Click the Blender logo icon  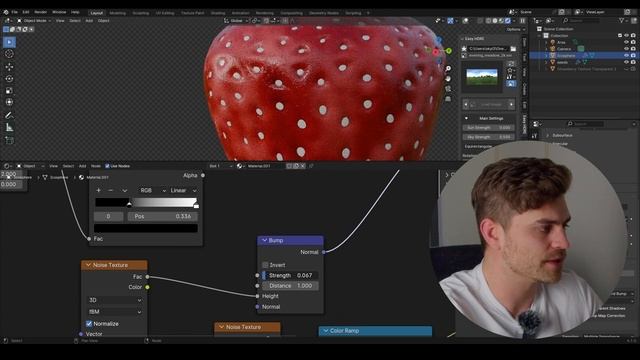tap(6, 12)
